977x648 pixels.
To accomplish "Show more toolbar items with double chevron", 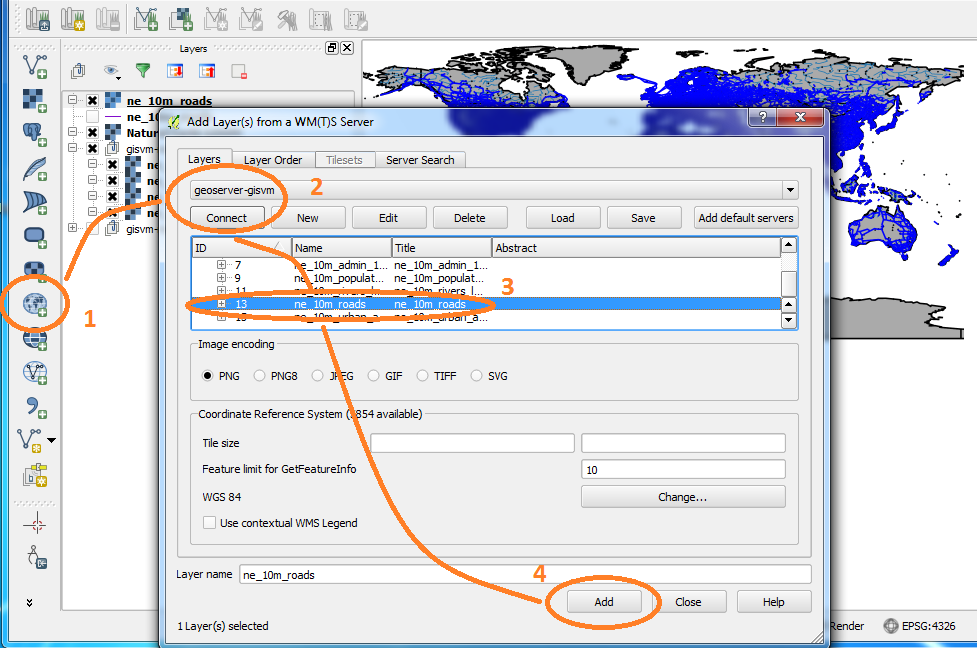I will click(x=29, y=603).
